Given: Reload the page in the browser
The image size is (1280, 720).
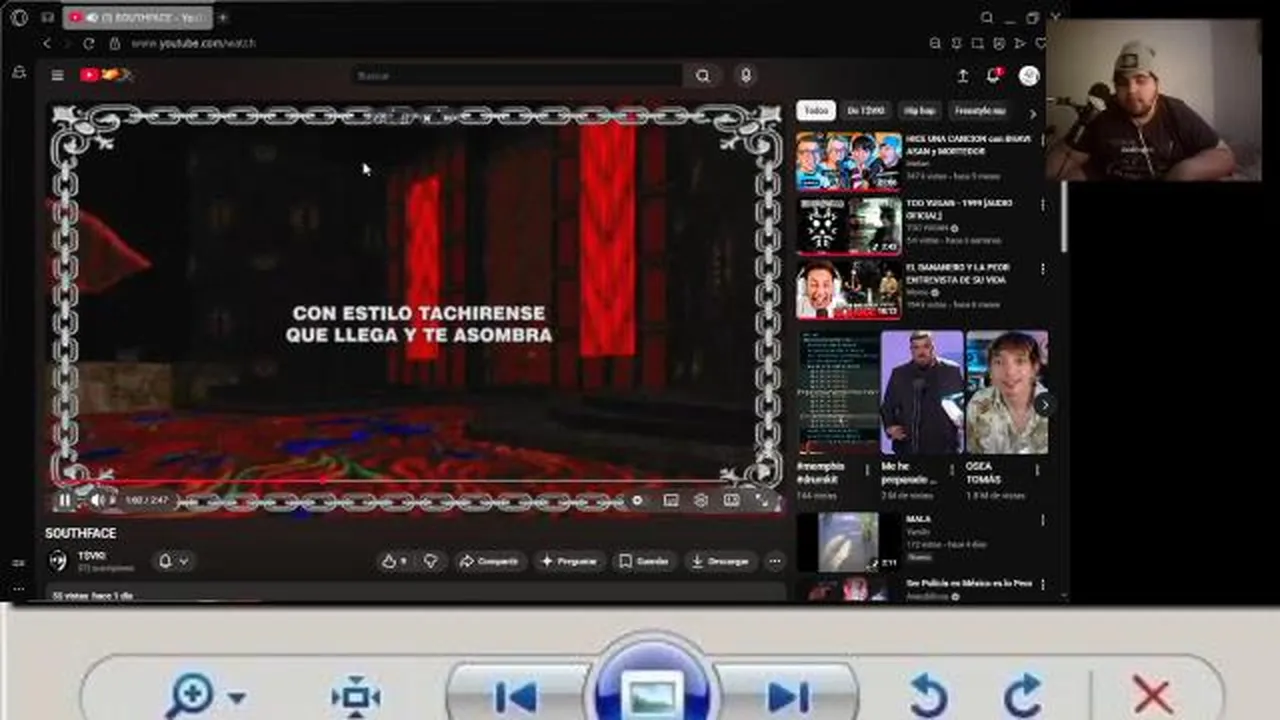Looking at the screenshot, I should pyautogui.click(x=88, y=44).
